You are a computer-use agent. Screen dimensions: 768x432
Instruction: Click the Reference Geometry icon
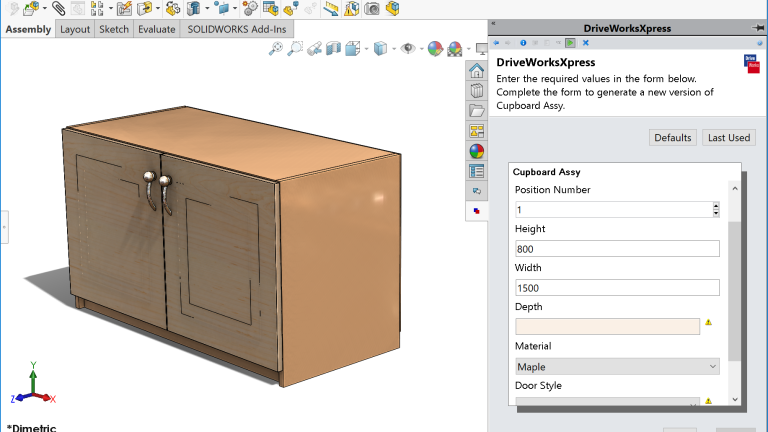click(223, 8)
